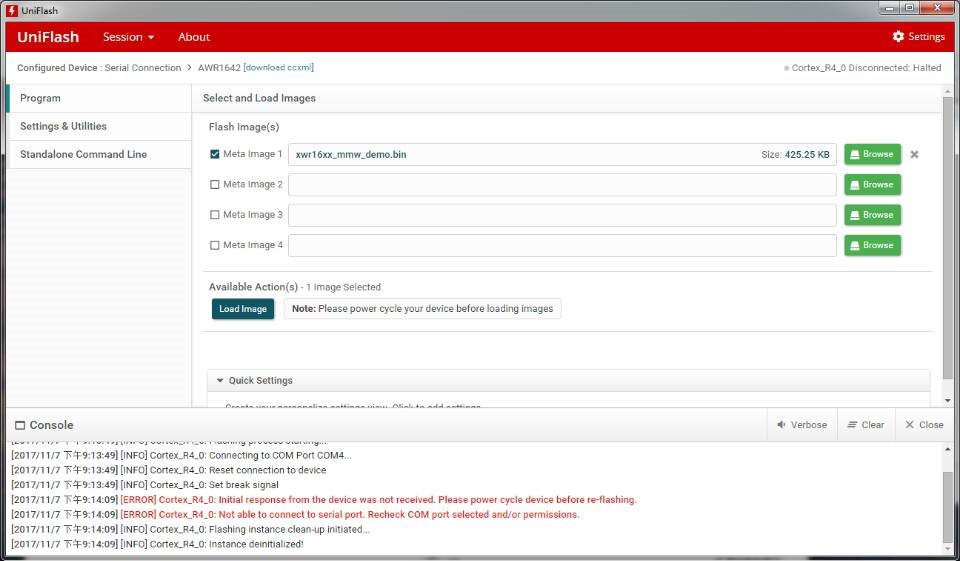This screenshot has height=561, width=960.
Task: Click the Meta Image 4 empty path field
Action: (562, 245)
